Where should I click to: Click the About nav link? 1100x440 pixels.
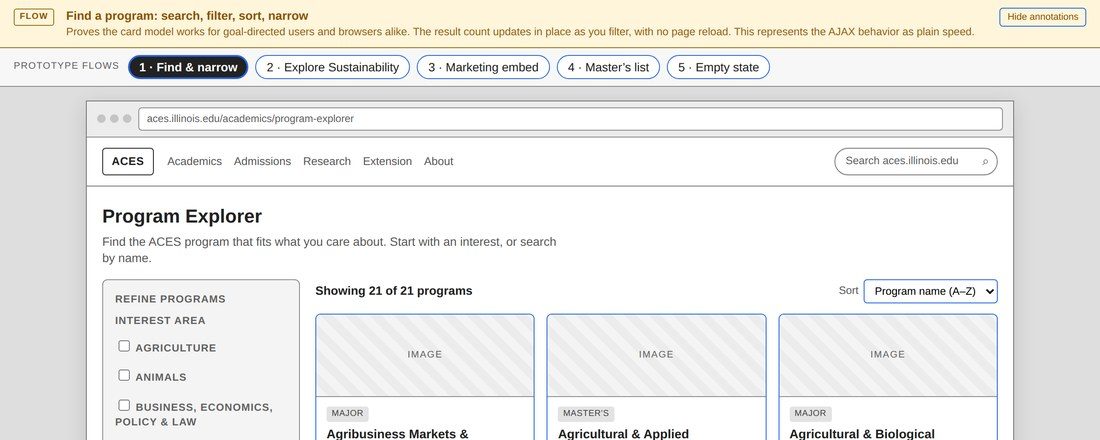[x=438, y=161]
